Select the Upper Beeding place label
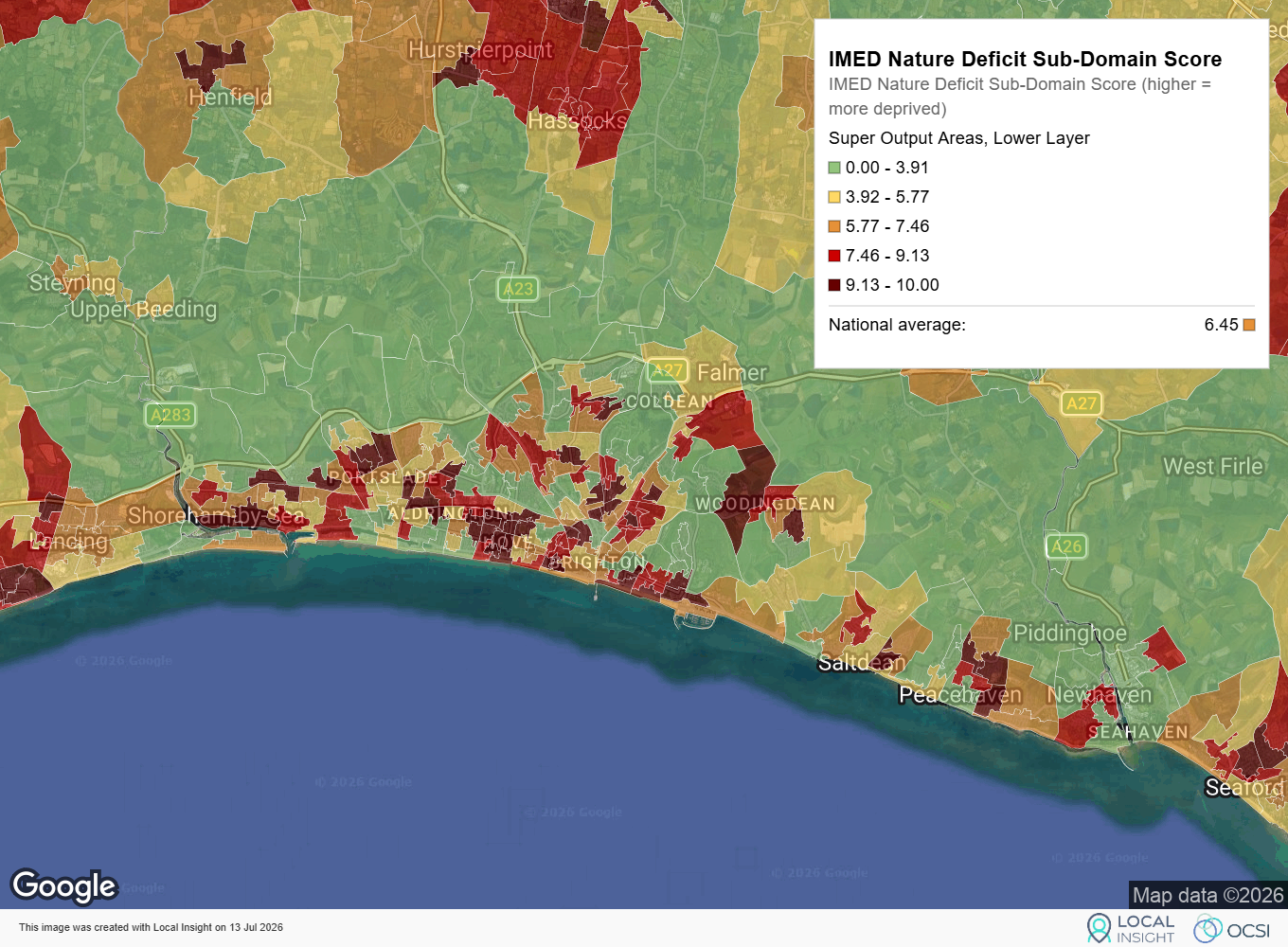This screenshot has width=1288, height=947. coord(144,309)
